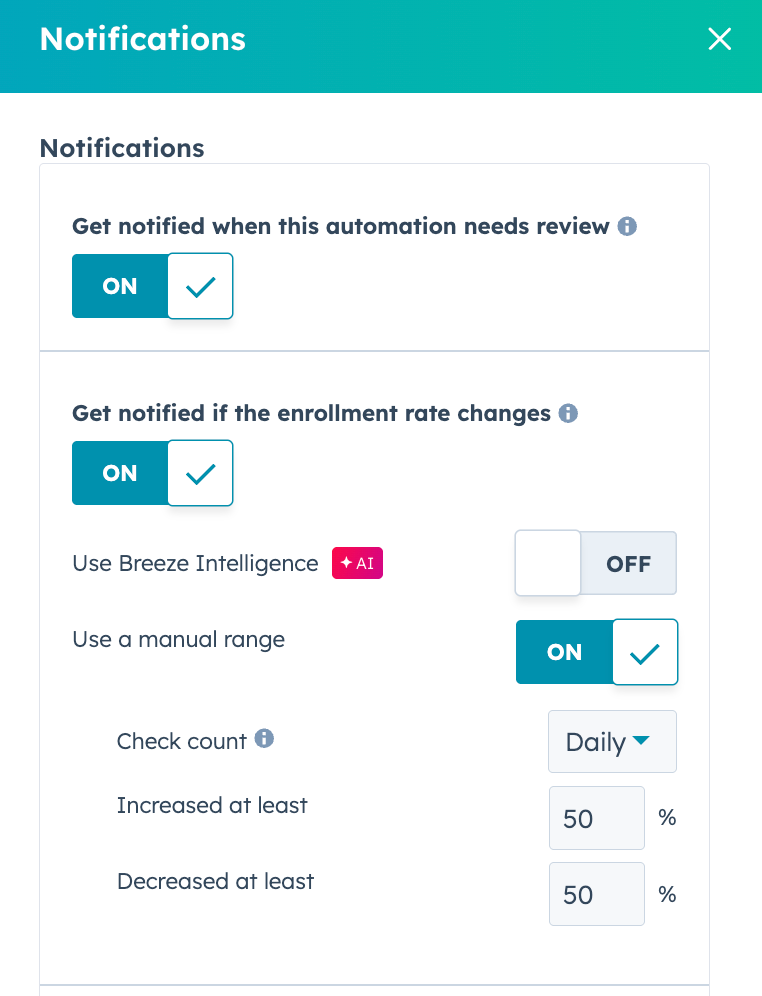
Task: Click the info icon next to "Check count"
Action: click(264, 740)
